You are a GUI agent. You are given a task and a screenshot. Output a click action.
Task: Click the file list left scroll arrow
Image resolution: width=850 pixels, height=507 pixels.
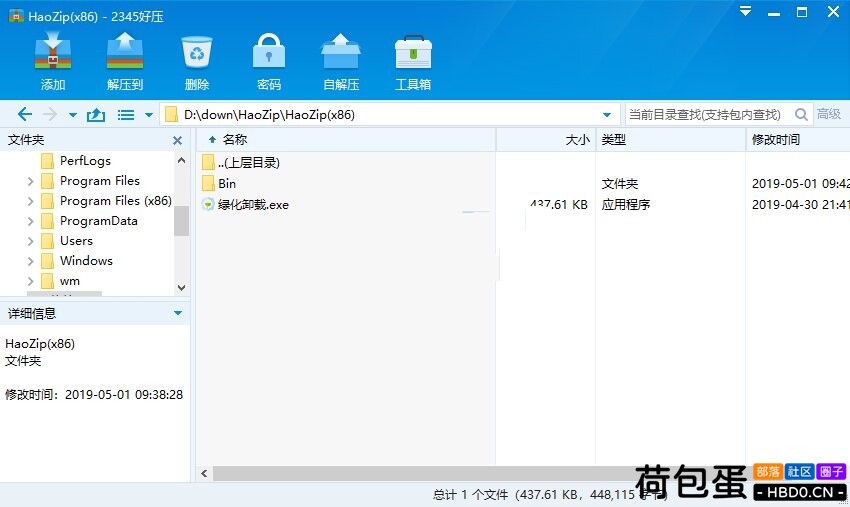[x=204, y=473]
